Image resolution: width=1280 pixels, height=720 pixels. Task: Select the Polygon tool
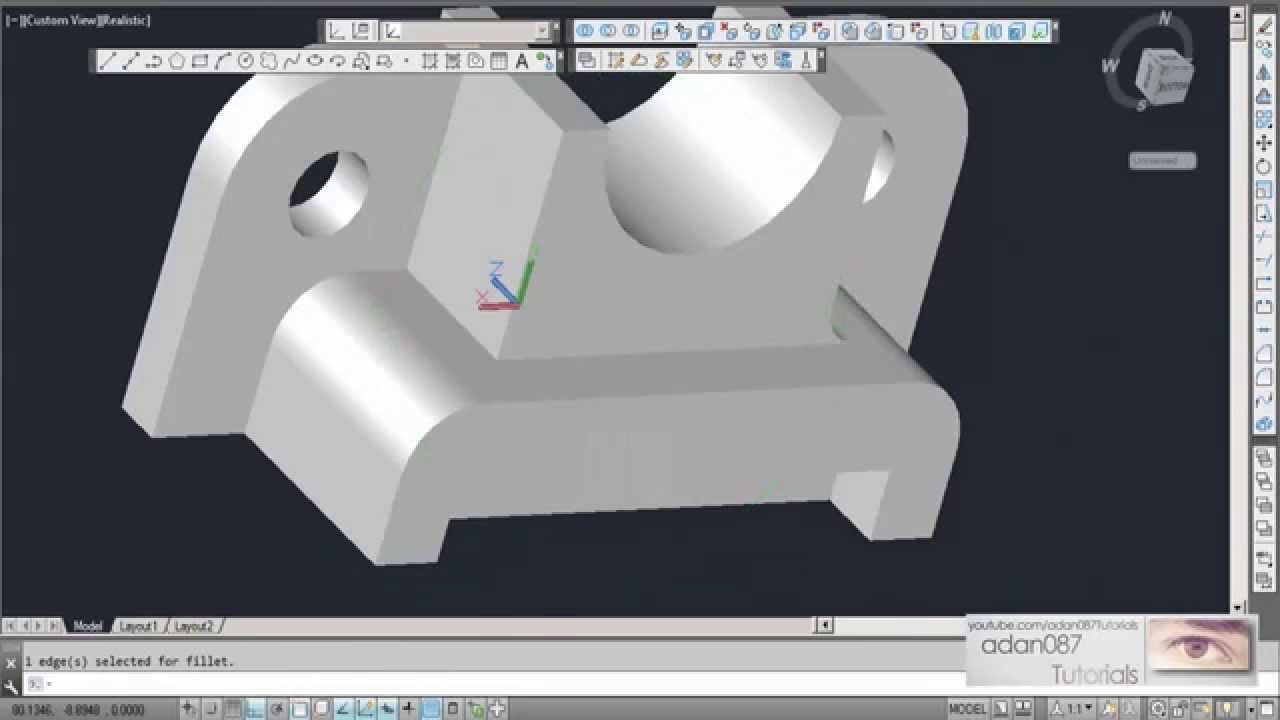click(x=177, y=61)
